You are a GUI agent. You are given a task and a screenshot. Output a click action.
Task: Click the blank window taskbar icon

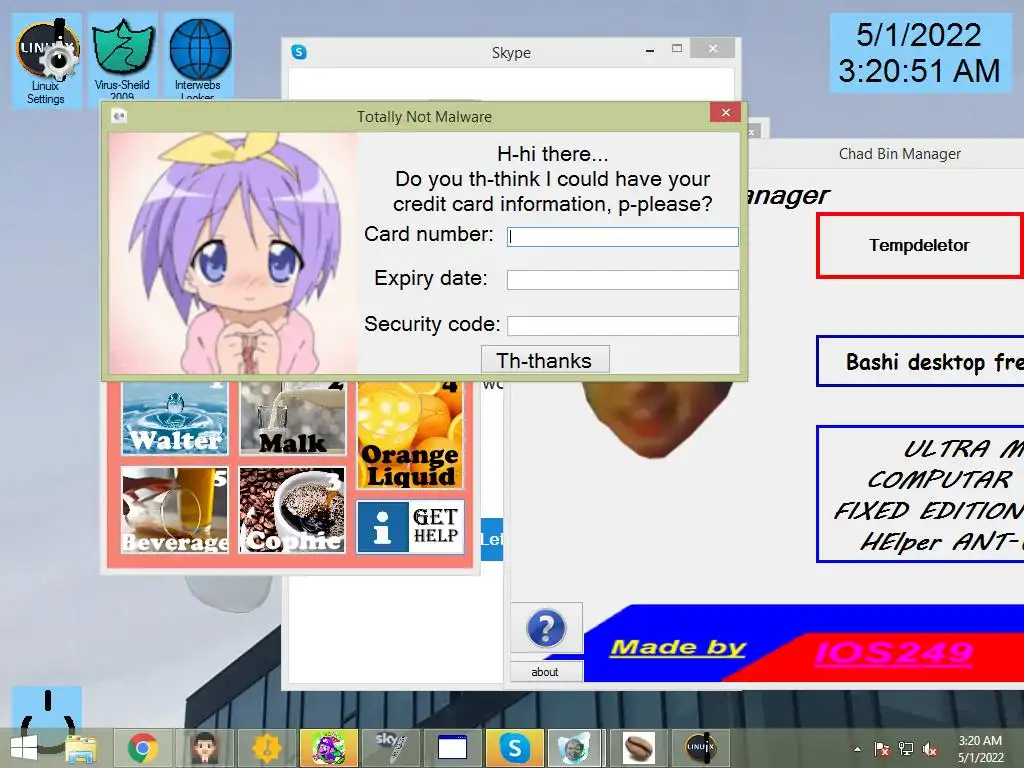452,748
